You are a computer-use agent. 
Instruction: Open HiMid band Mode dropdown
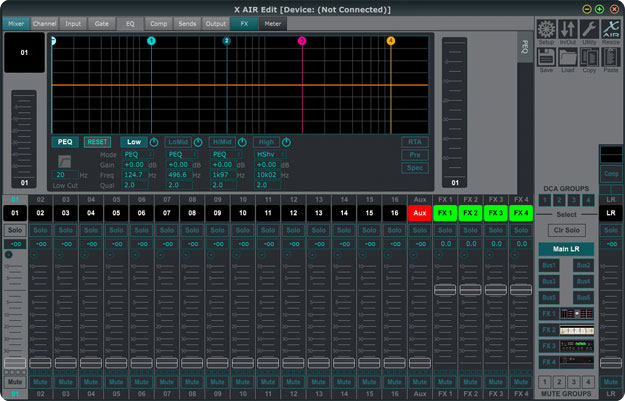[226, 154]
